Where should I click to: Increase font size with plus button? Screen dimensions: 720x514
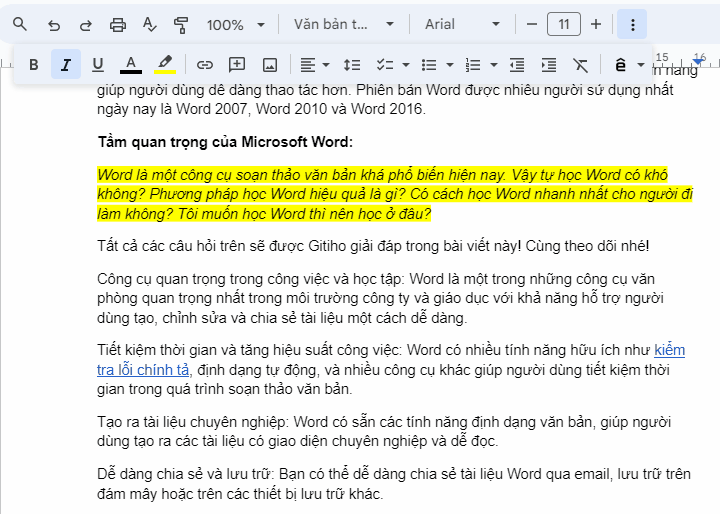pyautogui.click(x=596, y=24)
